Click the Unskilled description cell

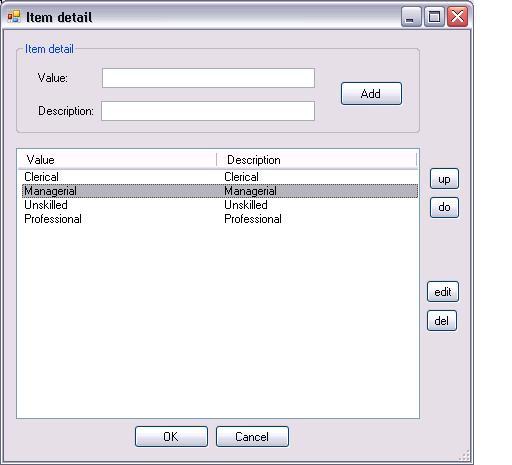point(246,205)
